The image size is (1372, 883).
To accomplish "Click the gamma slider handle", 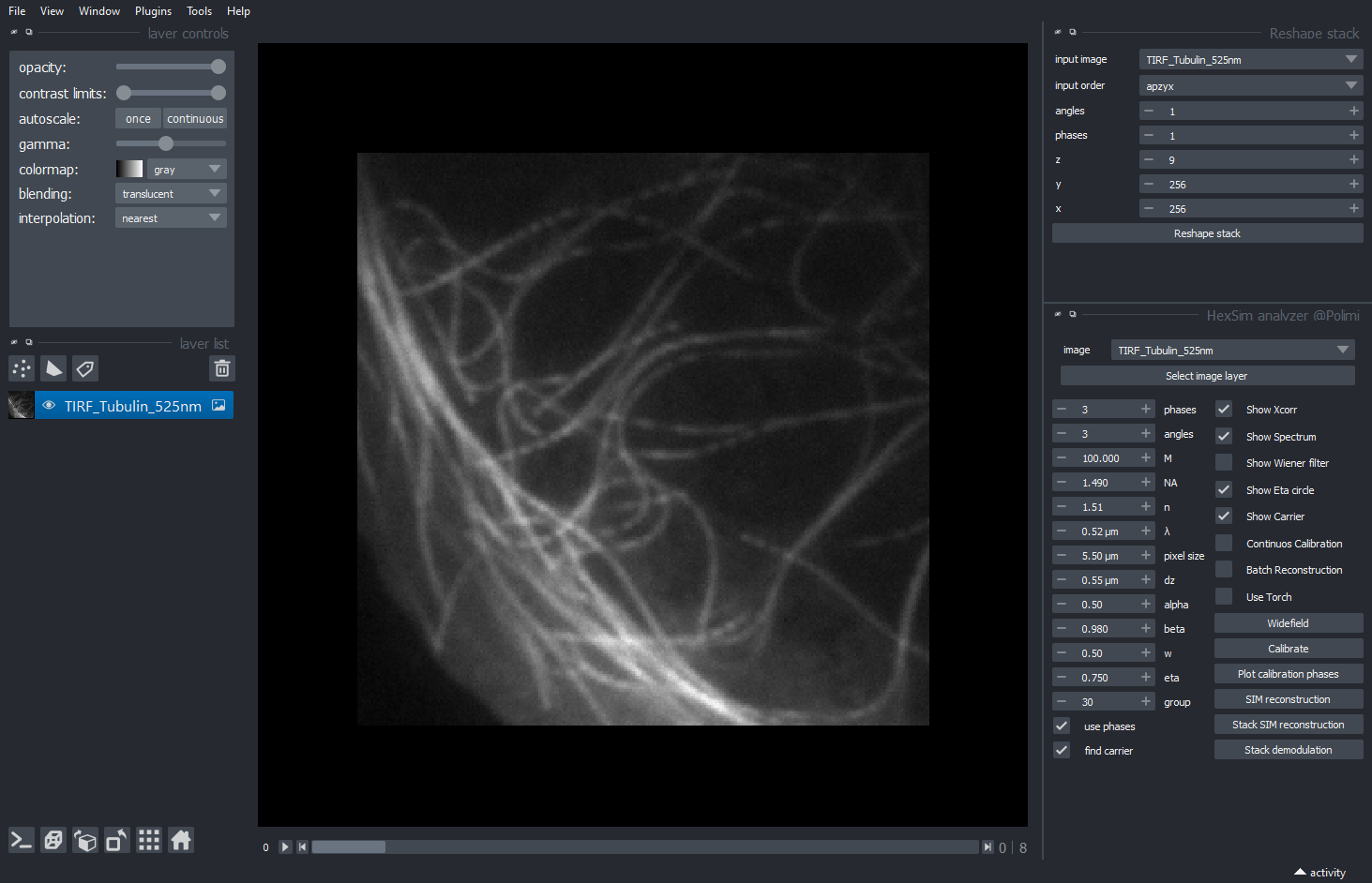I will tap(166, 144).
